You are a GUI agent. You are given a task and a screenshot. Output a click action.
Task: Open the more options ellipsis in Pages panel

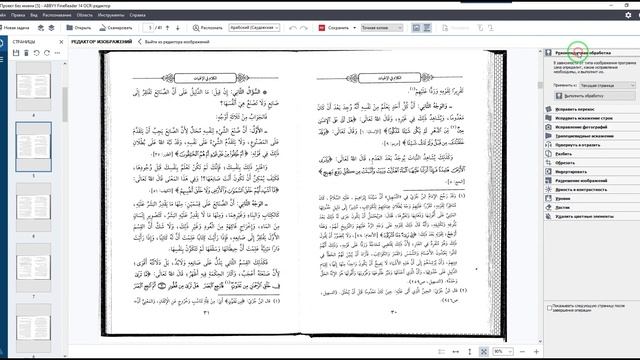coord(57,53)
